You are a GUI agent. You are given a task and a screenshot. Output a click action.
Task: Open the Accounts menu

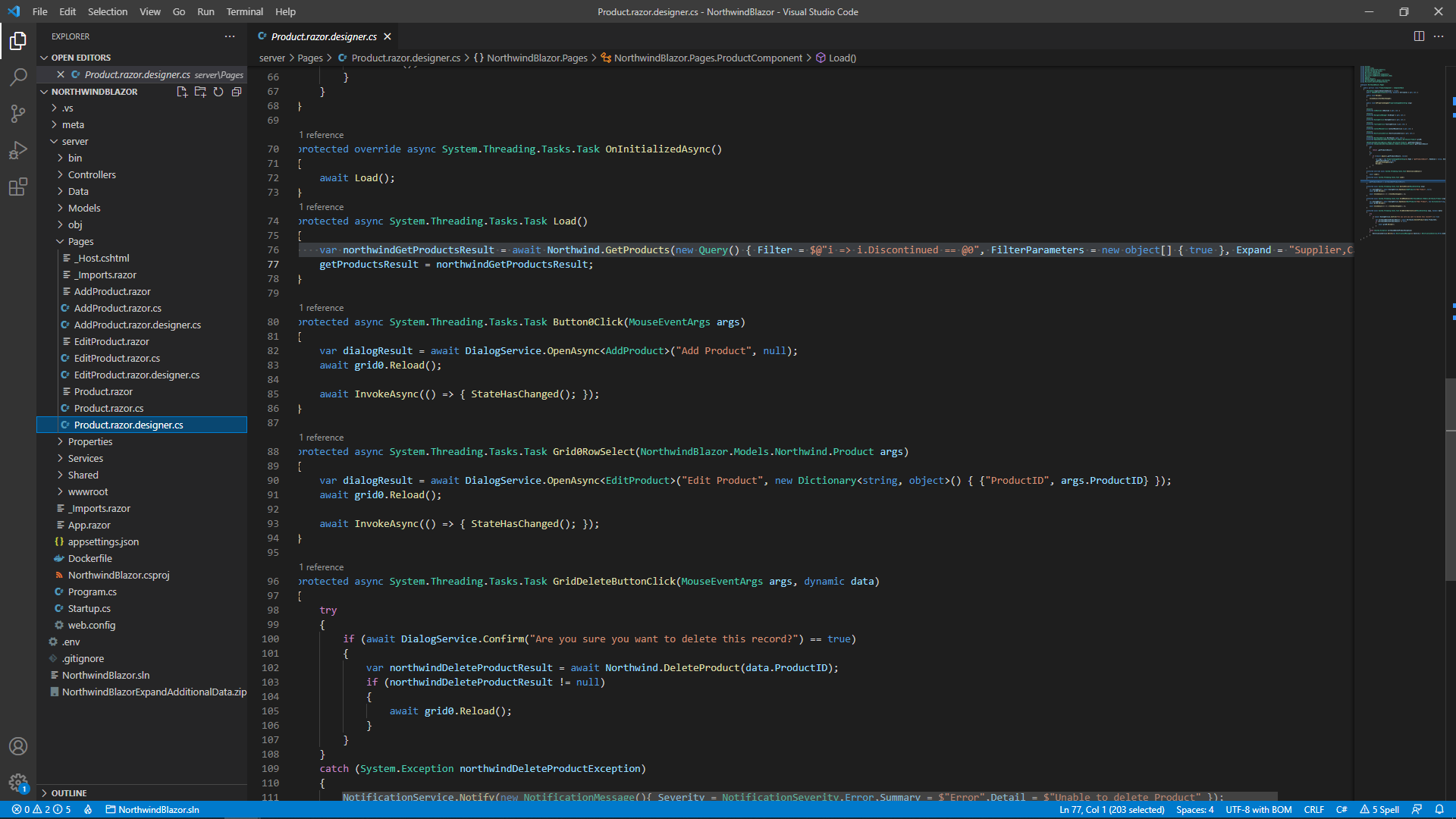pyautogui.click(x=18, y=746)
